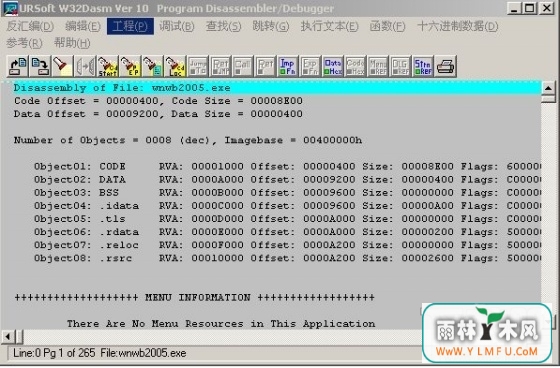The height and width of the screenshot is (368, 560).
Task: Show the Data Hex view icon
Action: (332, 66)
